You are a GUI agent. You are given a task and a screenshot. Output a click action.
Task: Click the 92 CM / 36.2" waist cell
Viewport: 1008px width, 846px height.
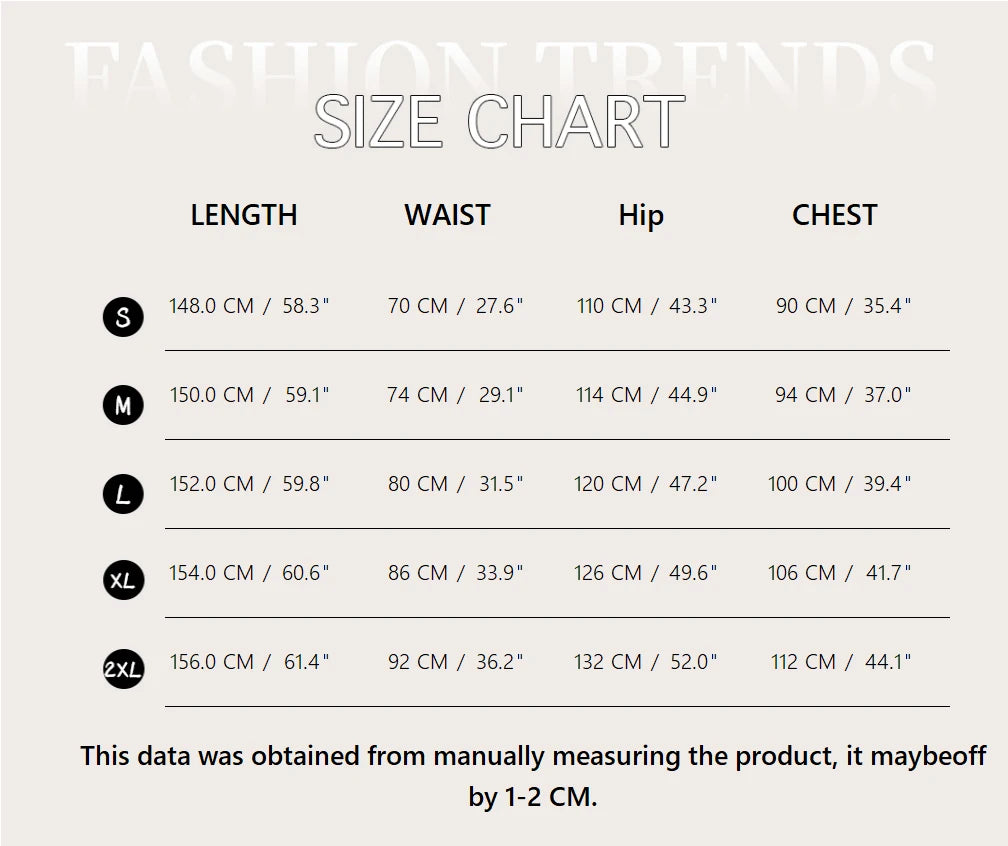(455, 662)
